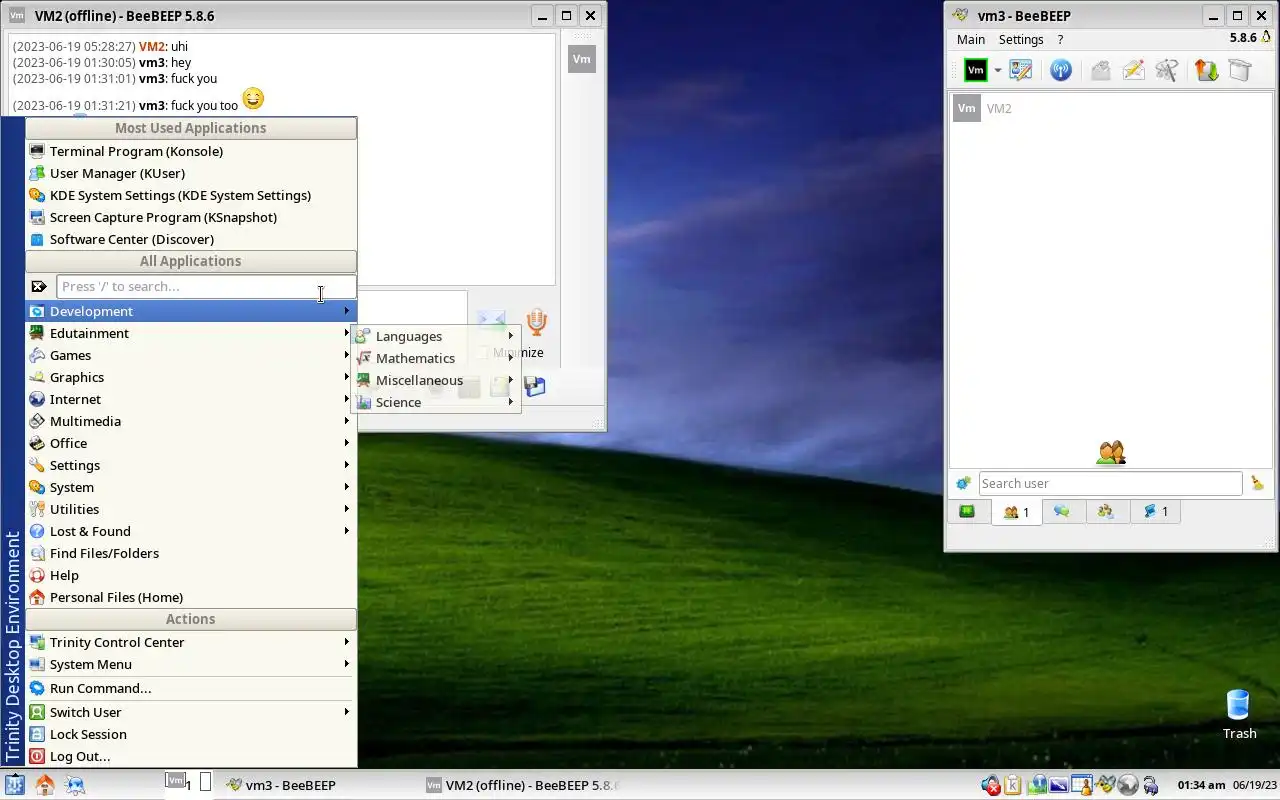Click the Linux penguin icon next to 5.8.6
The width and height of the screenshot is (1280, 800).
coord(1265,38)
